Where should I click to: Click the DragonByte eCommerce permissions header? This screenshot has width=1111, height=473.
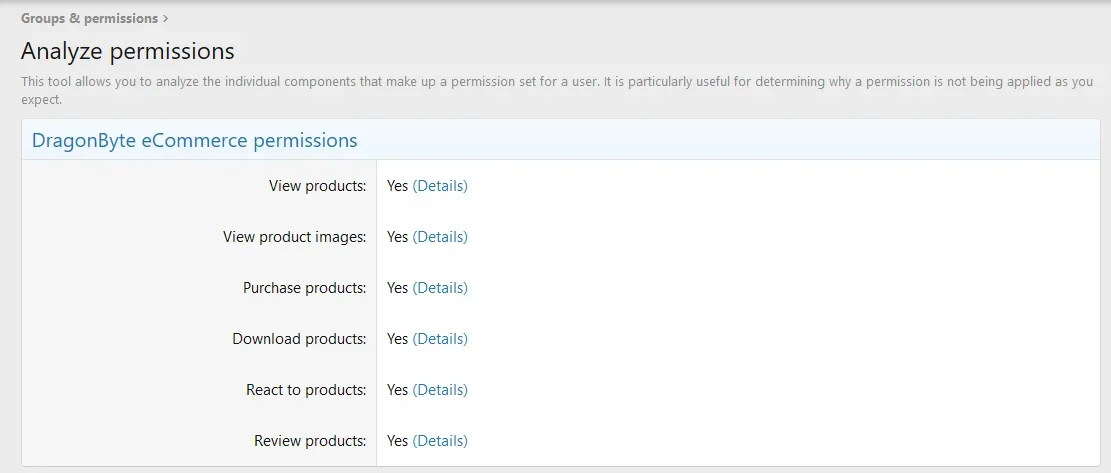(x=194, y=140)
